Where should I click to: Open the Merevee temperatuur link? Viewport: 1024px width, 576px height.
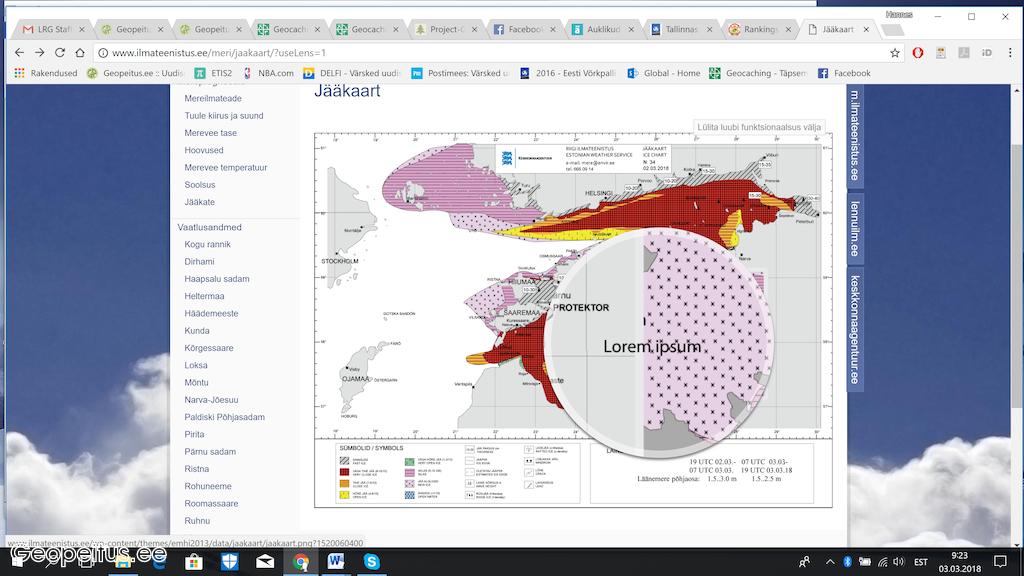tap(226, 167)
